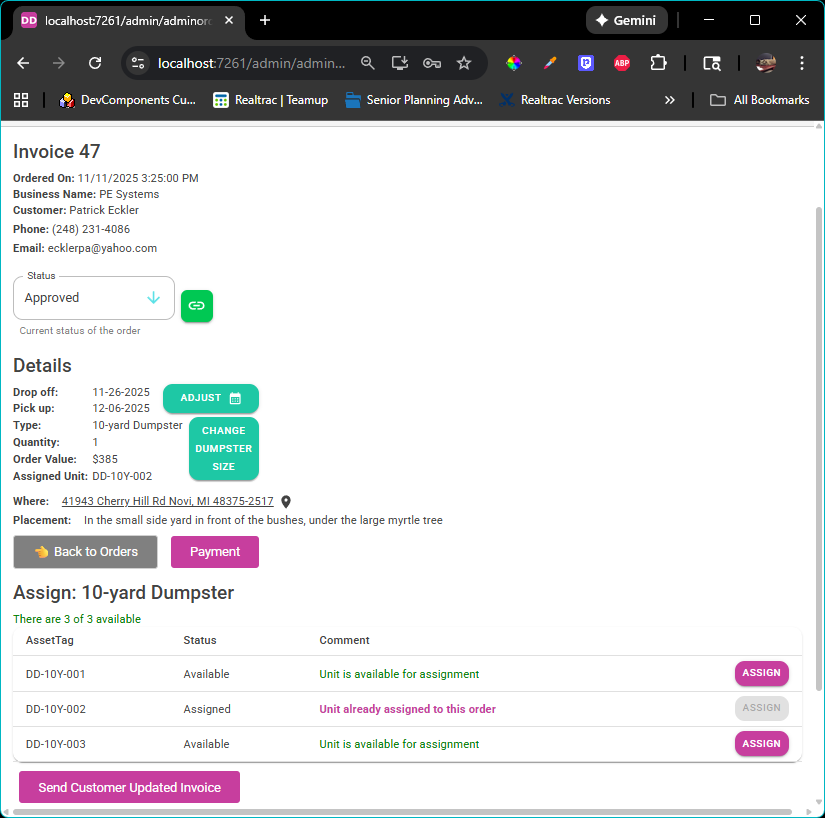This screenshot has width=825, height=818.
Task: Open Chrome's three-dot menu
Action: click(x=802, y=63)
